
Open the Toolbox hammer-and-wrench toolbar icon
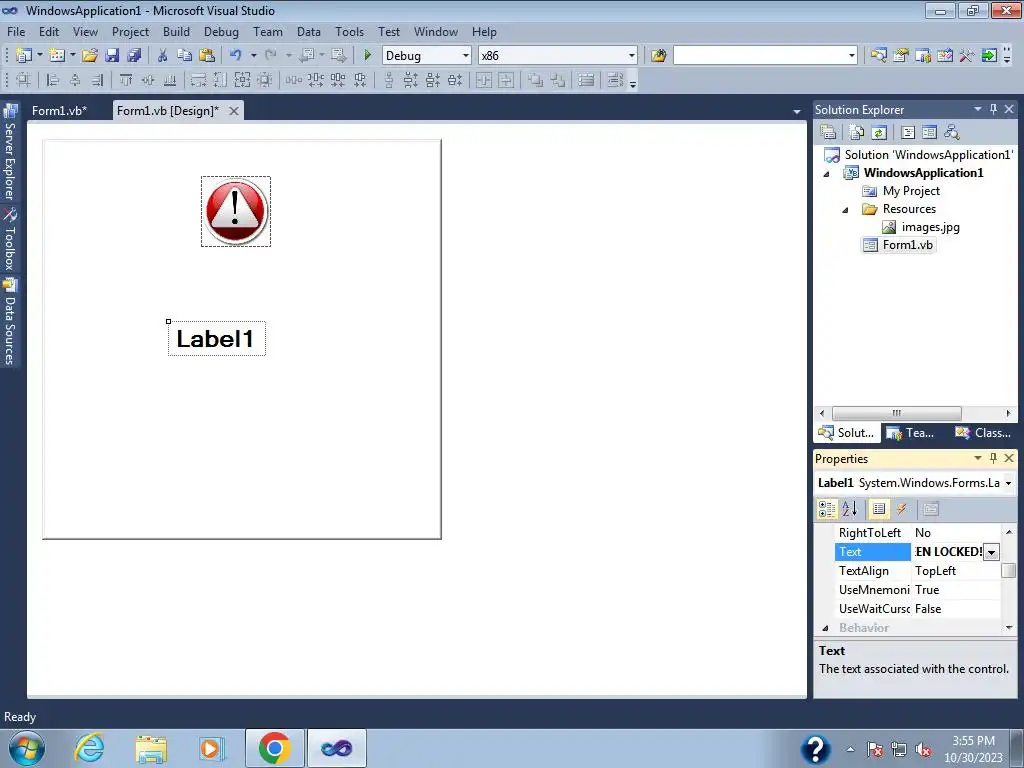click(x=967, y=56)
